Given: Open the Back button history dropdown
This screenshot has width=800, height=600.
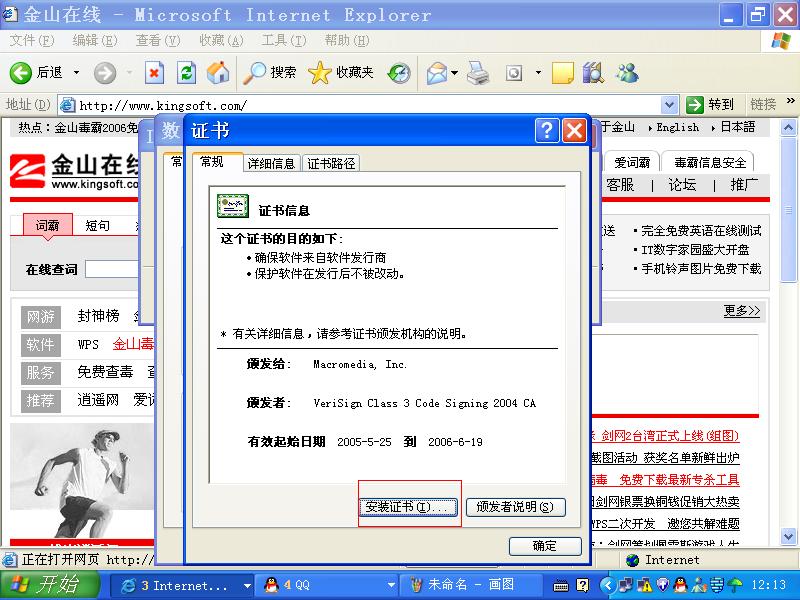Looking at the screenshot, I should coord(77,73).
